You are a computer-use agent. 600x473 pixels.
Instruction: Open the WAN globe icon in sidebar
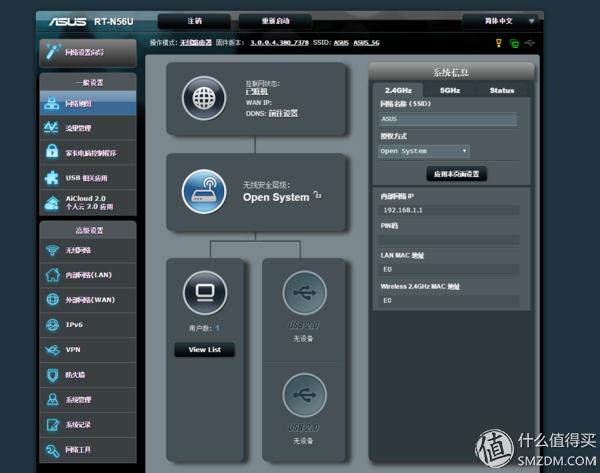coord(52,299)
